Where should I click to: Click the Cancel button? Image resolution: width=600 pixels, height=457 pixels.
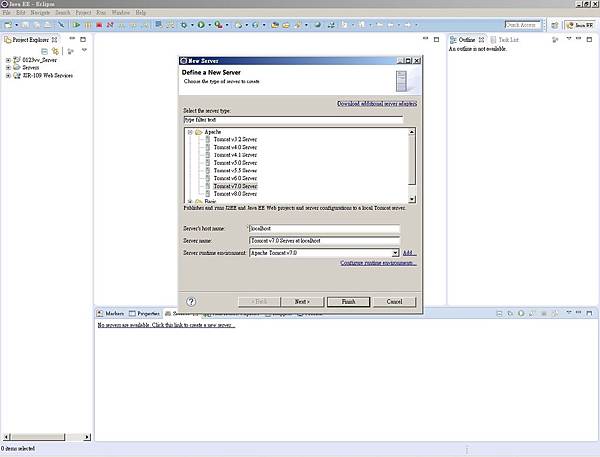[x=394, y=302]
